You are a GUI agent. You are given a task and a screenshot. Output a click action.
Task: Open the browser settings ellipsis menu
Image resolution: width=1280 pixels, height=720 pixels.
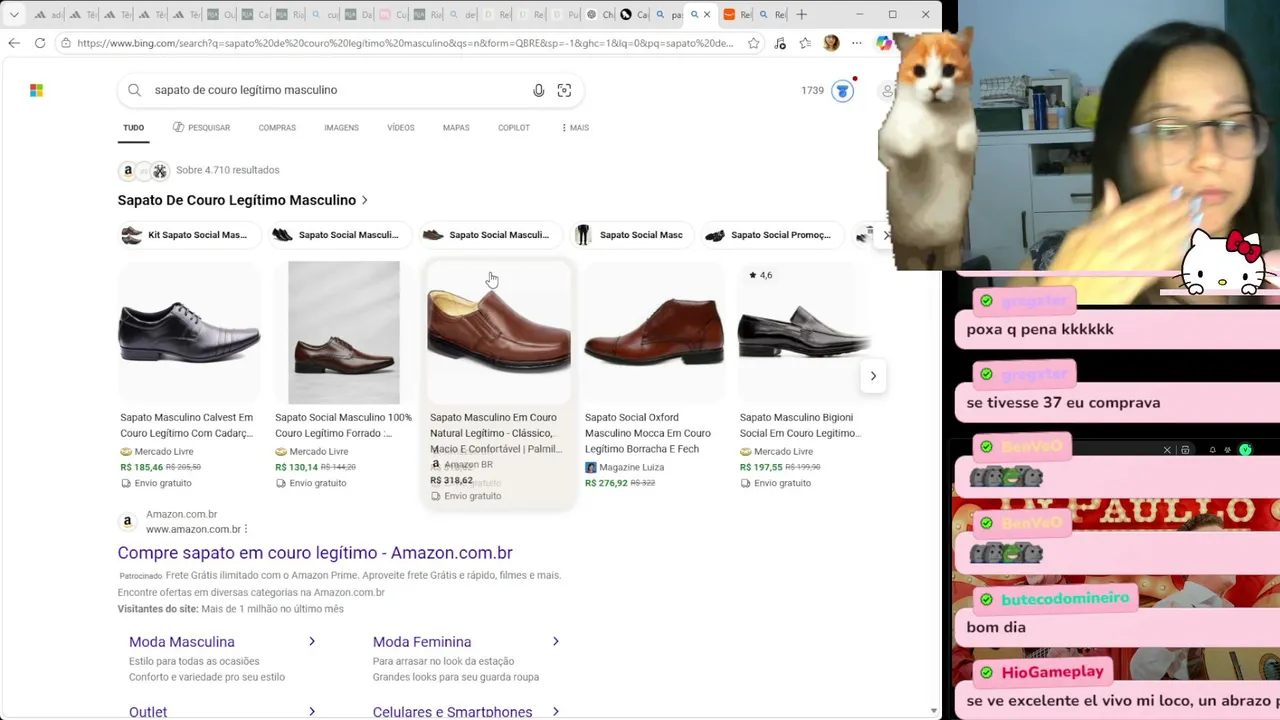click(x=857, y=43)
